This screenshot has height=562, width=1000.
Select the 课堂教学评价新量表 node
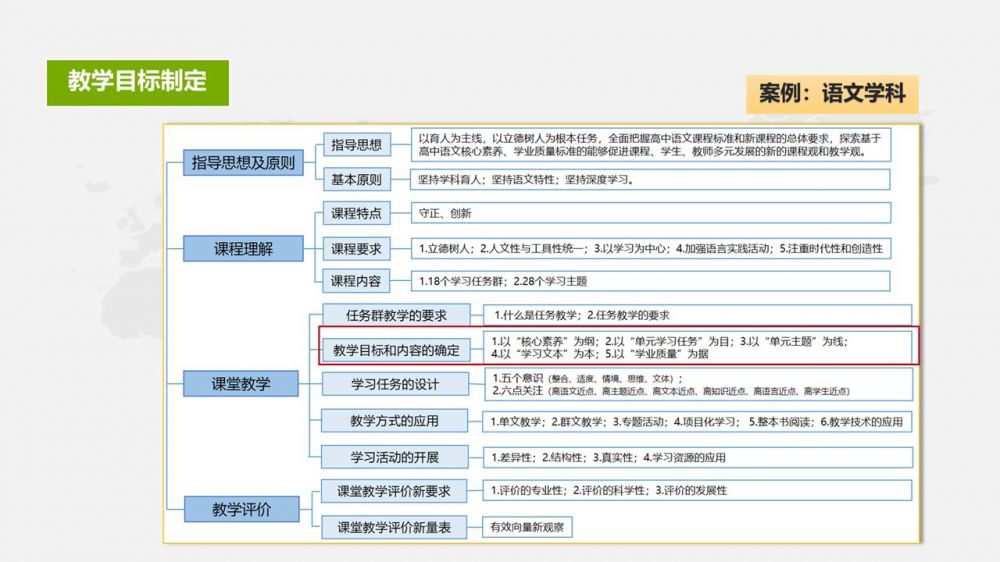click(394, 527)
